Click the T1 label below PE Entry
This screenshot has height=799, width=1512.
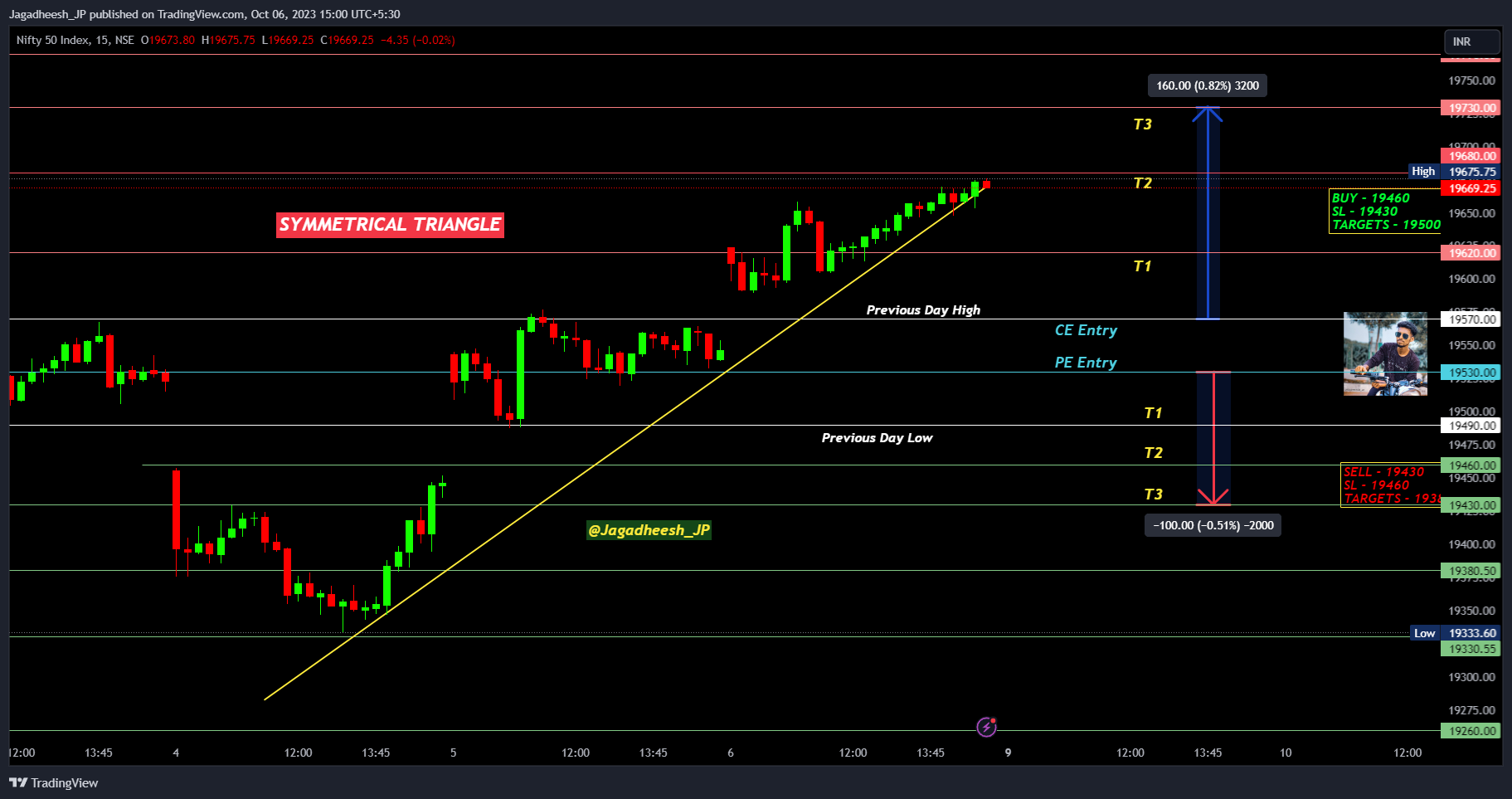(x=1154, y=413)
